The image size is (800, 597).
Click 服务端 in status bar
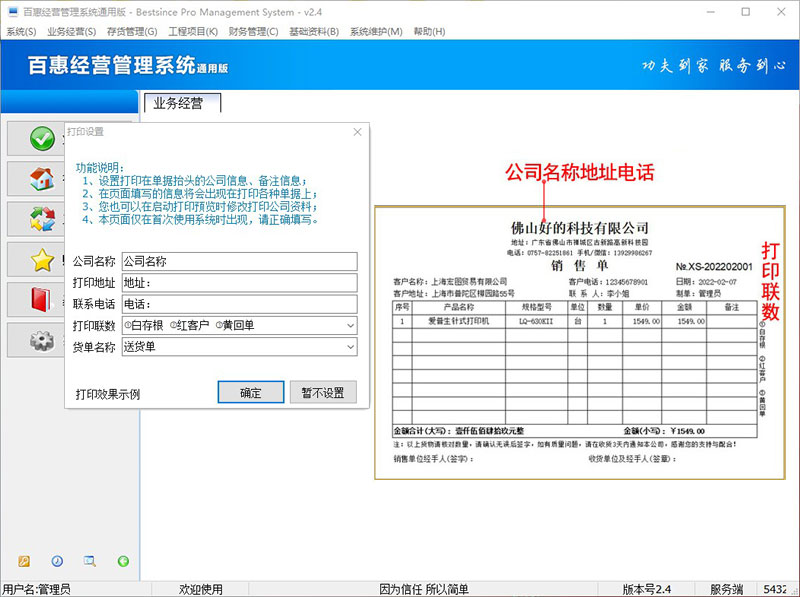727,589
